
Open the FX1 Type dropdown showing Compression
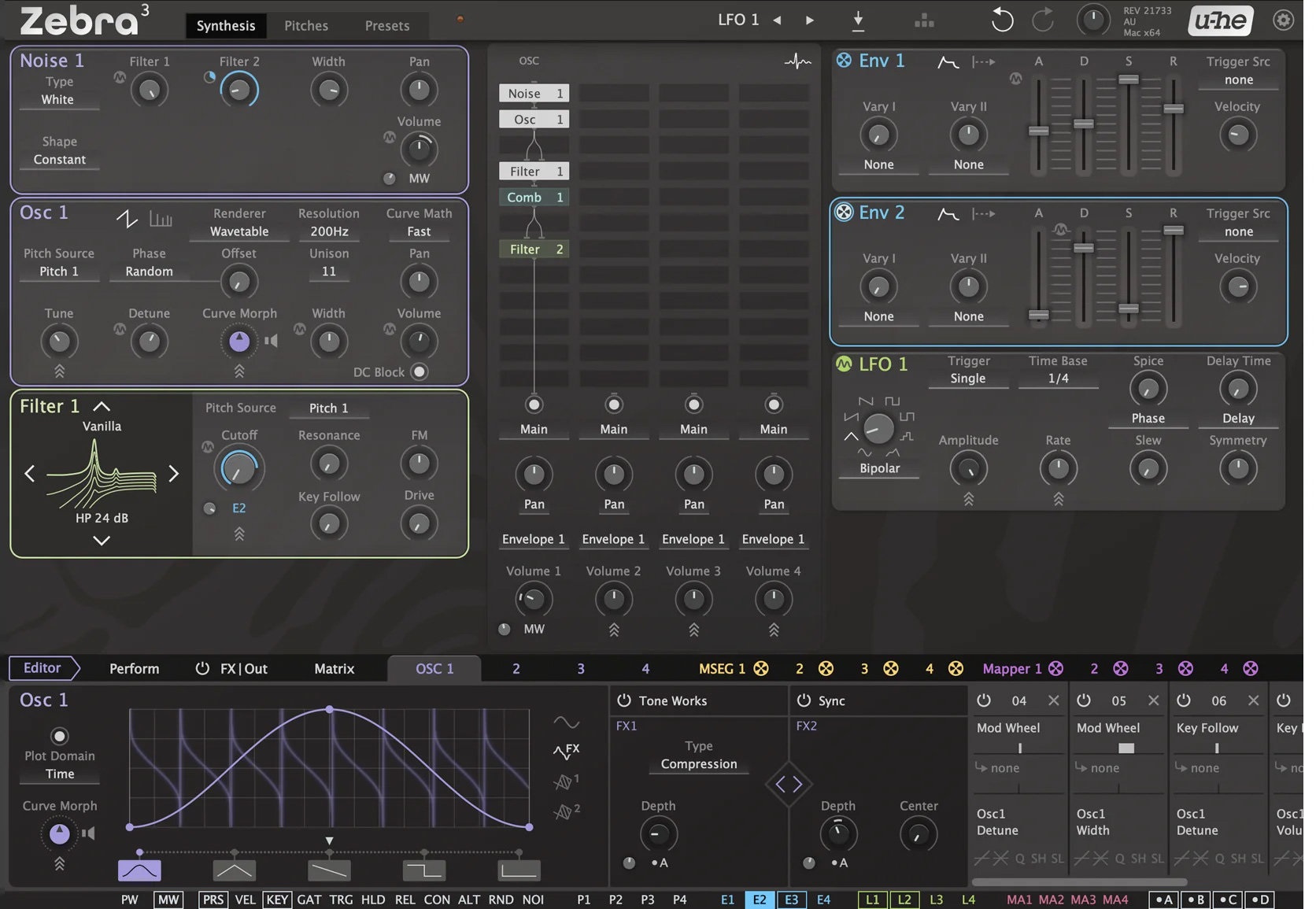699,764
